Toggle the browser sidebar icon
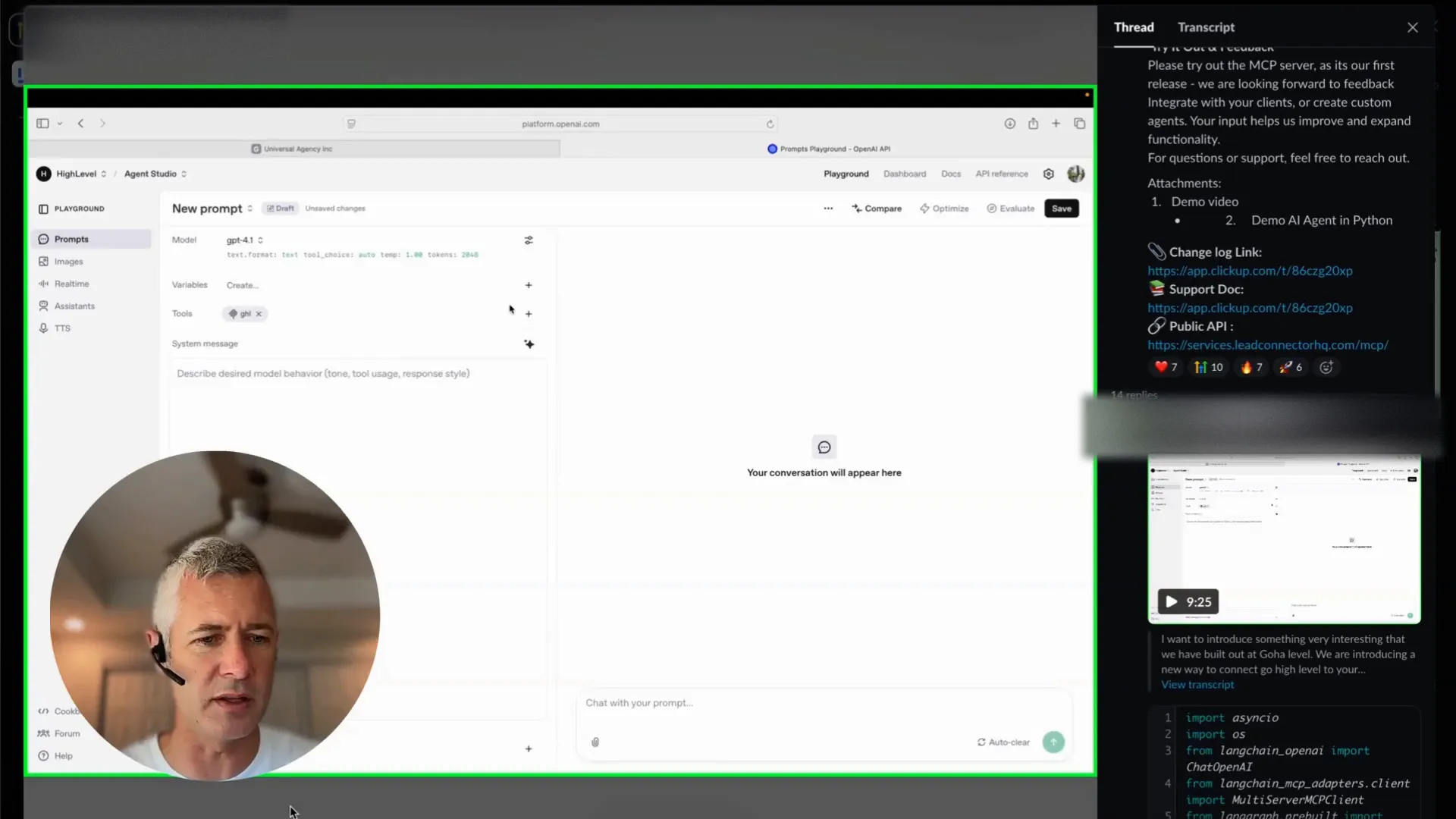 42,124
